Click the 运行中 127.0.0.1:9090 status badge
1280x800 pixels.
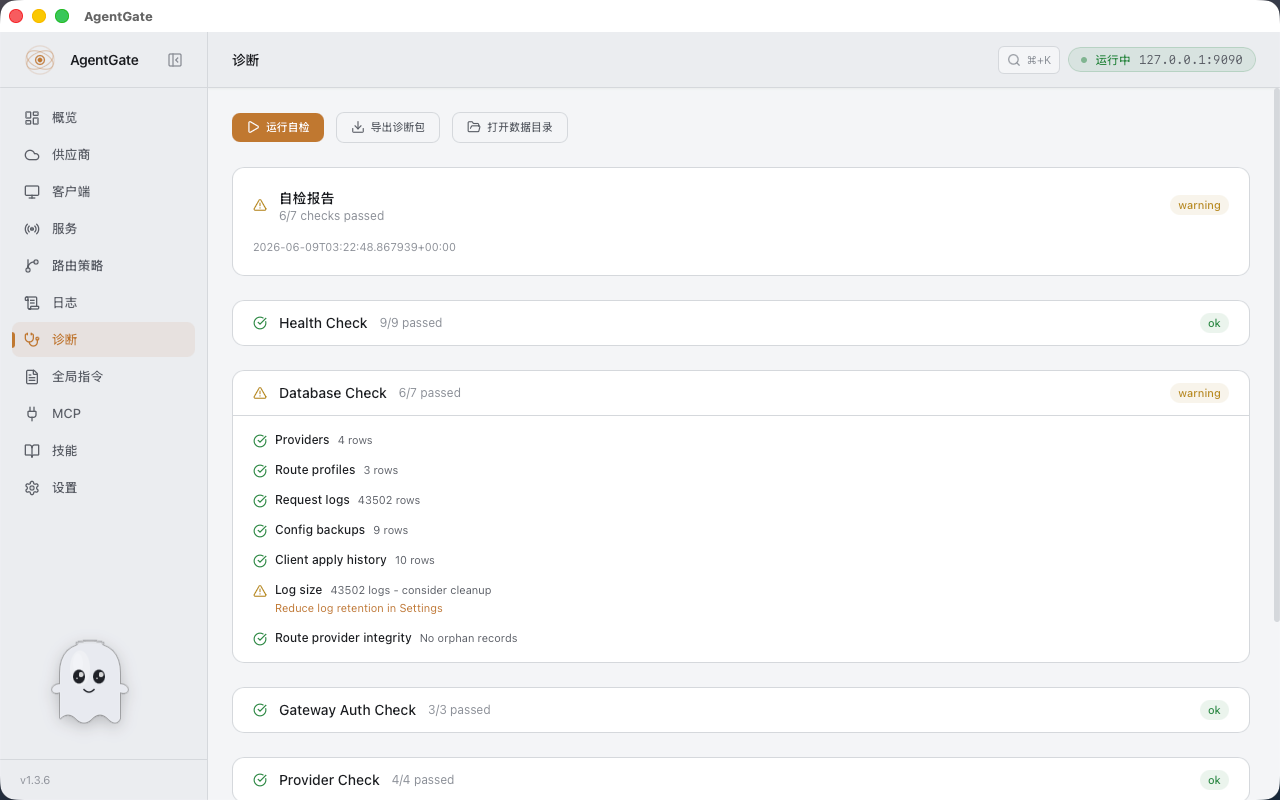point(1162,60)
